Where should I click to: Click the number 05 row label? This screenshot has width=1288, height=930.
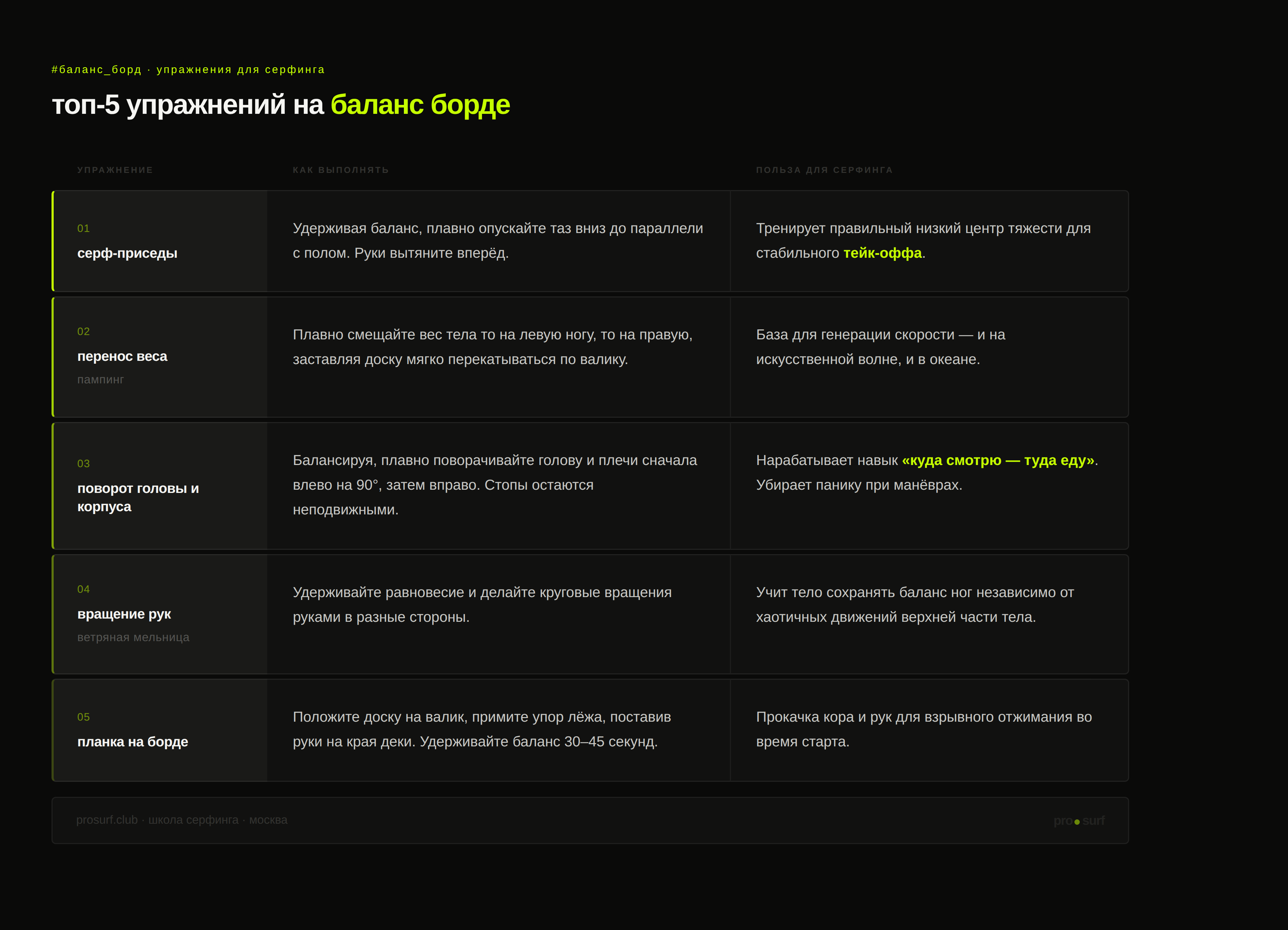(83, 717)
